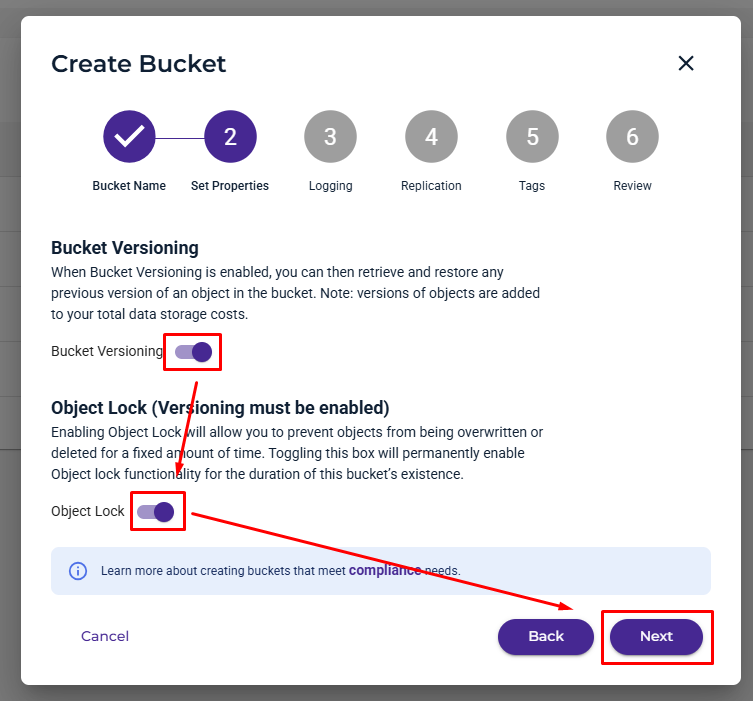Open the compliance link
This screenshot has height=701, width=753.
click(x=385, y=570)
